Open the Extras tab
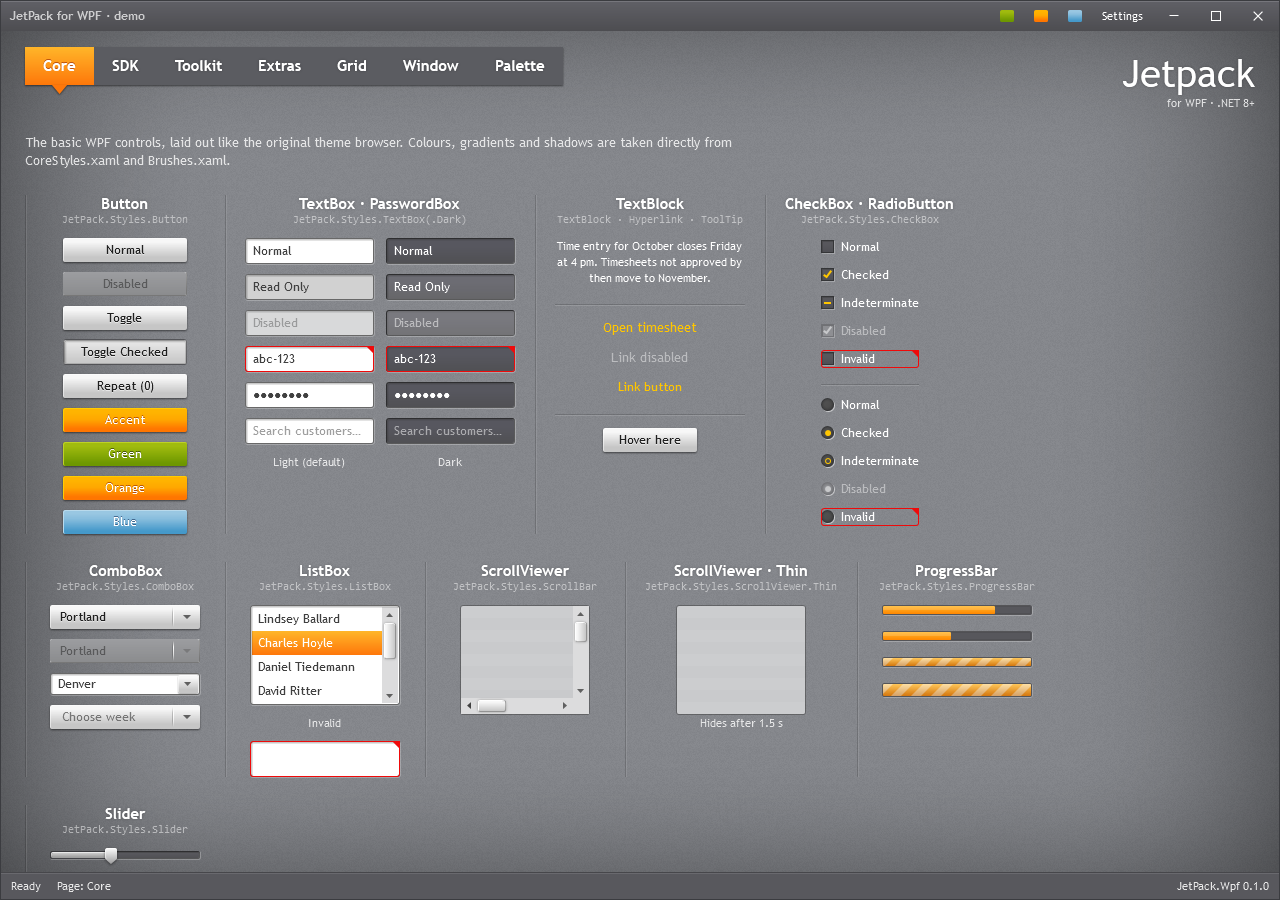Image resolution: width=1280 pixels, height=900 pixels. (x=279, y=66)
